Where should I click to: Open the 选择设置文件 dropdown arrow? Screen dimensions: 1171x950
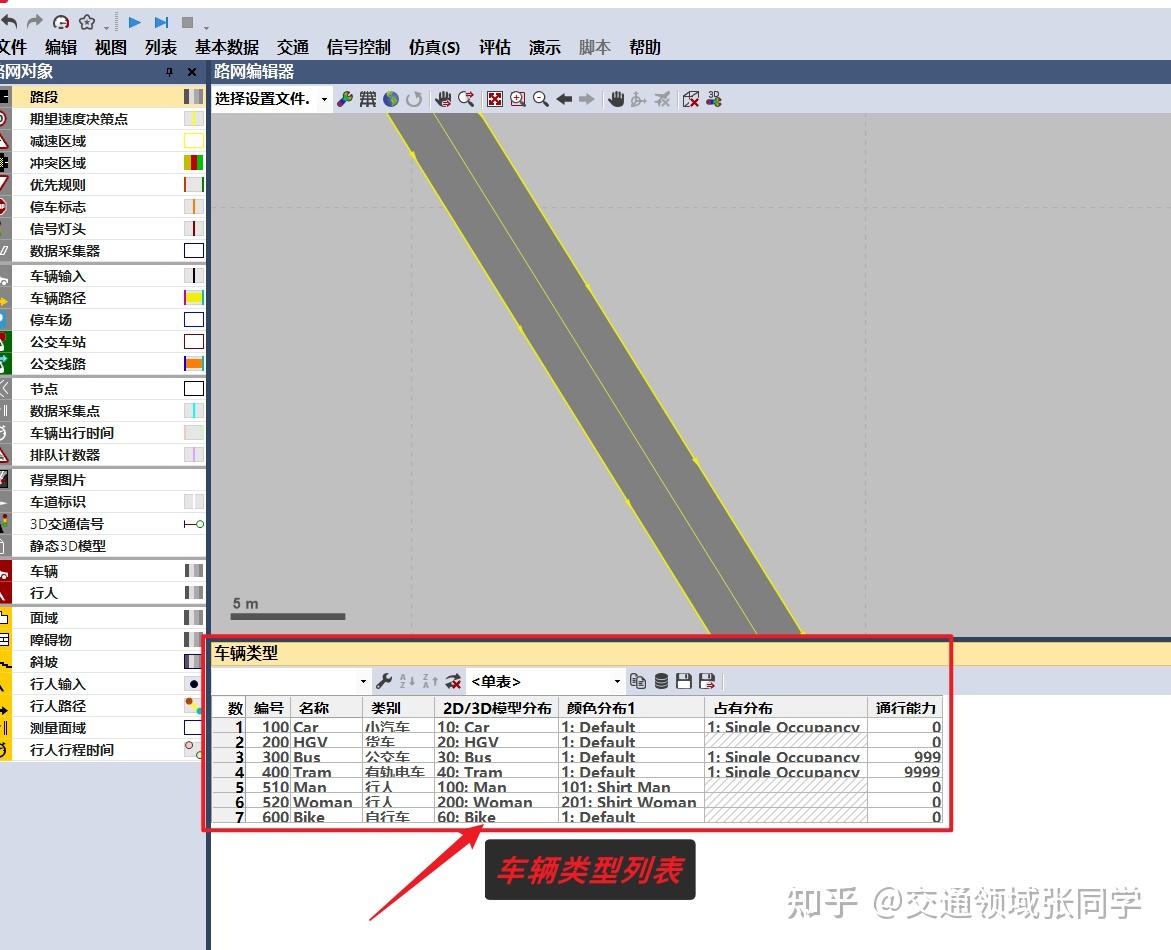(324, 98)
